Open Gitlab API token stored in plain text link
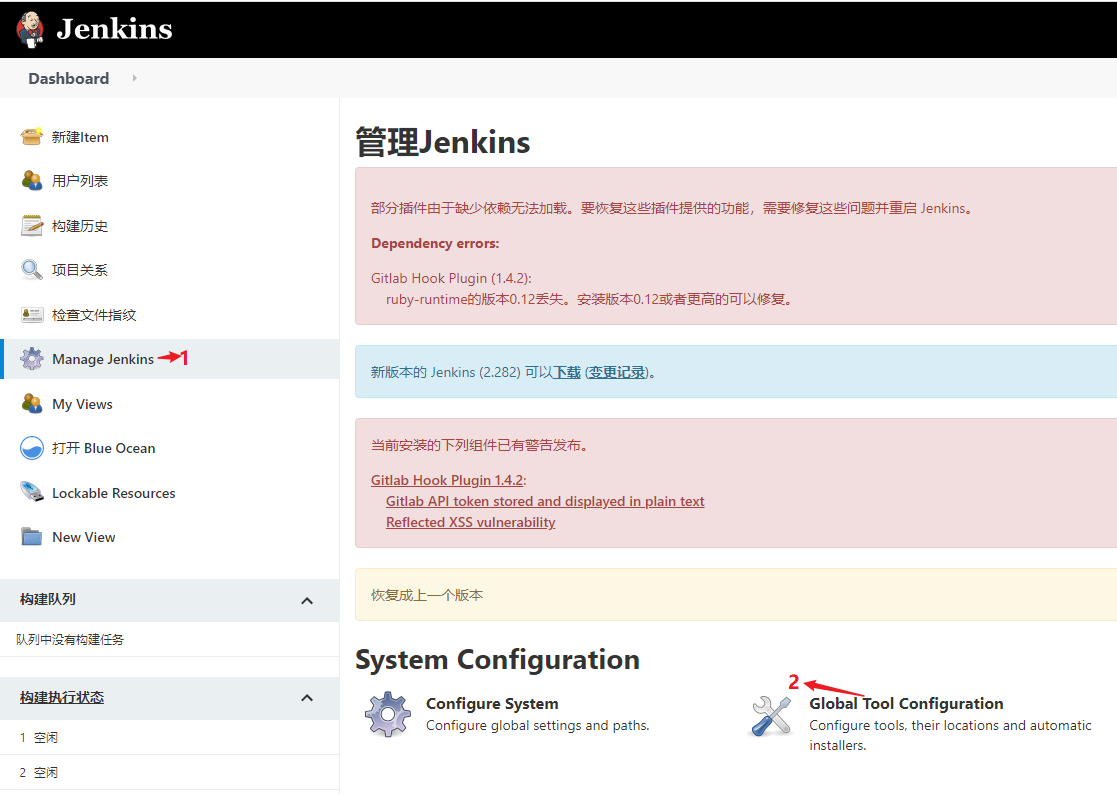The width and height of the screenshot is (1117, 794). pyautogui.click(x=545, y=501)
